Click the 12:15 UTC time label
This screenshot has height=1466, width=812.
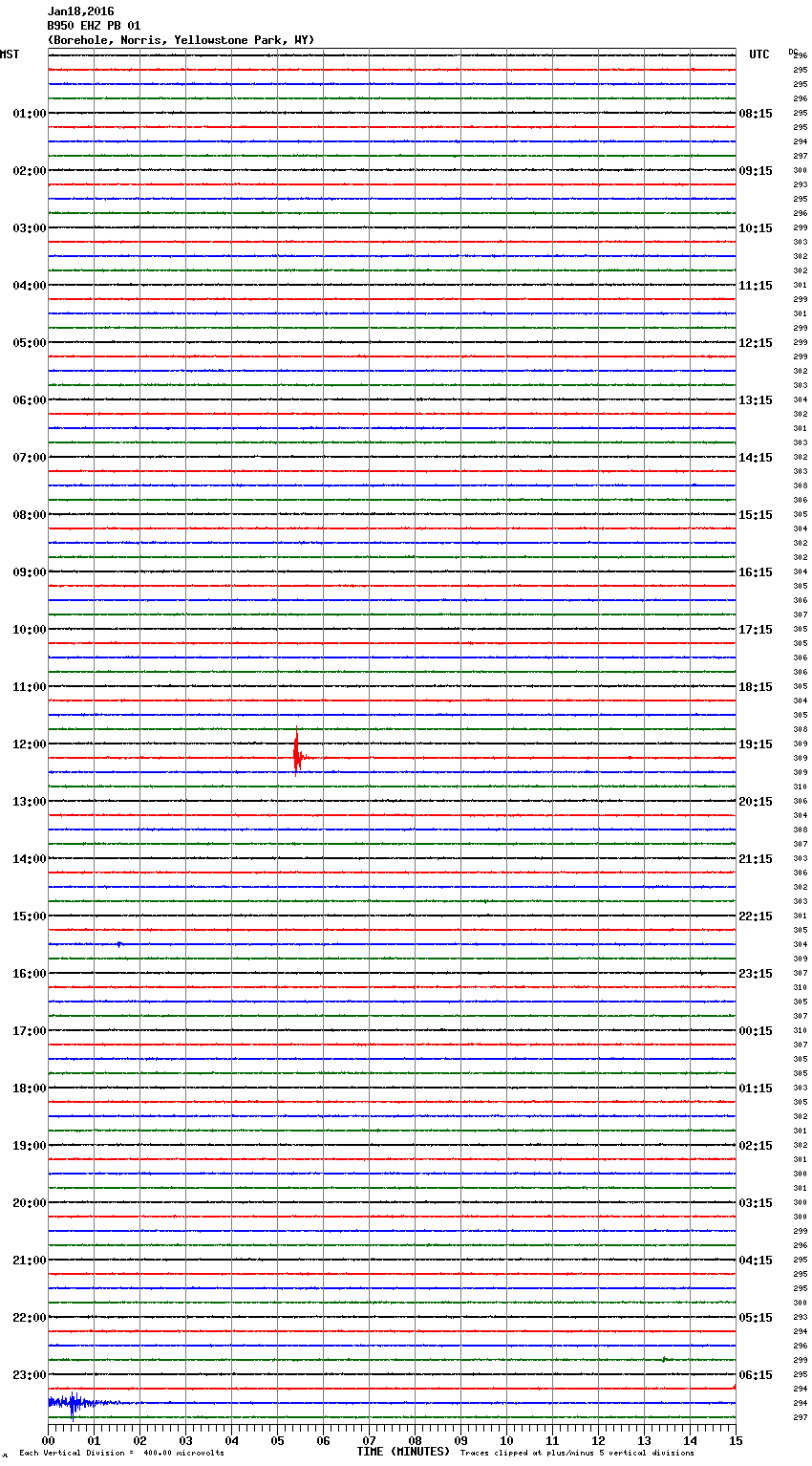pyautogui.click(x=756, y=343)
